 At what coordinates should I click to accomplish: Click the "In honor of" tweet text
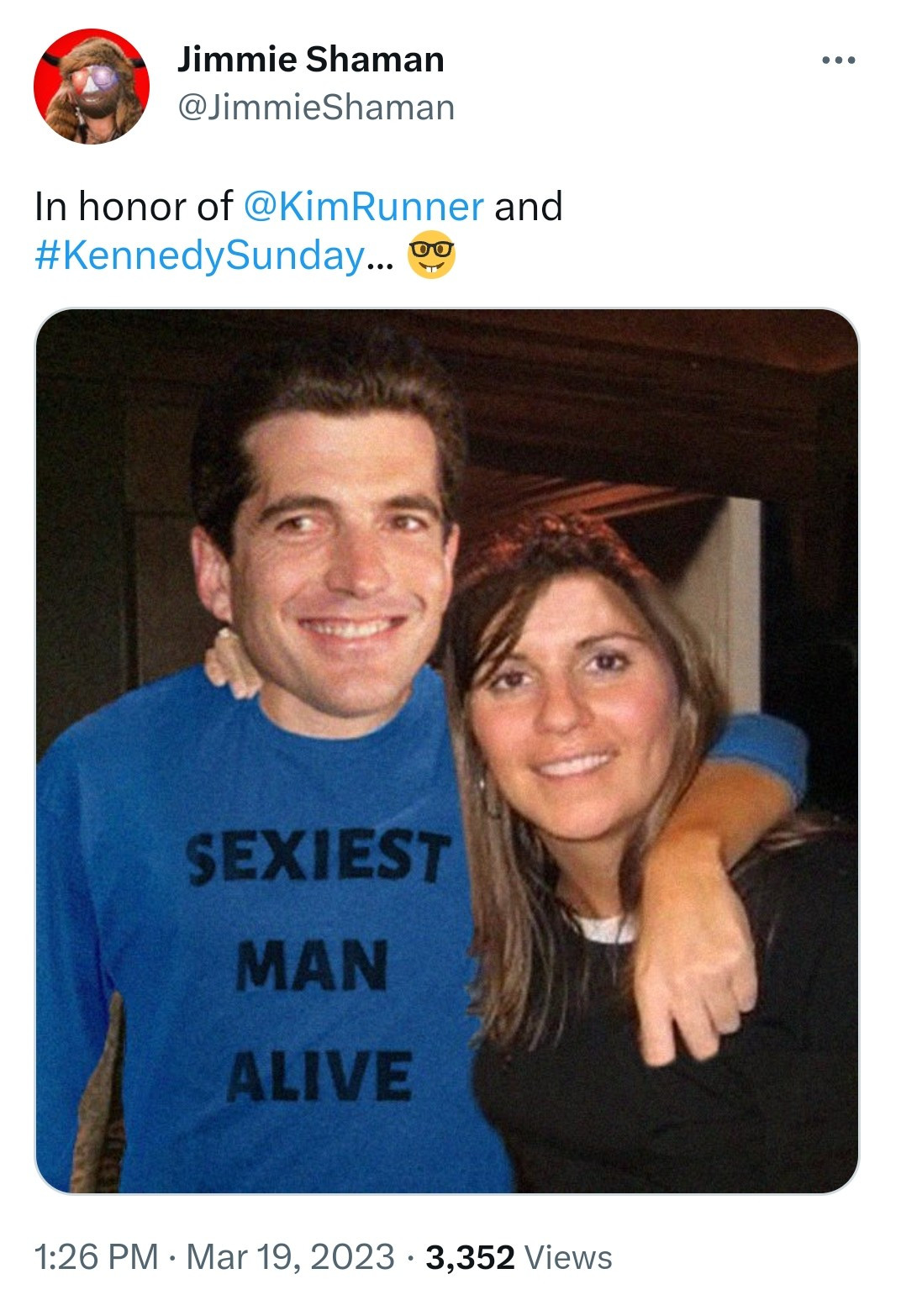133,207
